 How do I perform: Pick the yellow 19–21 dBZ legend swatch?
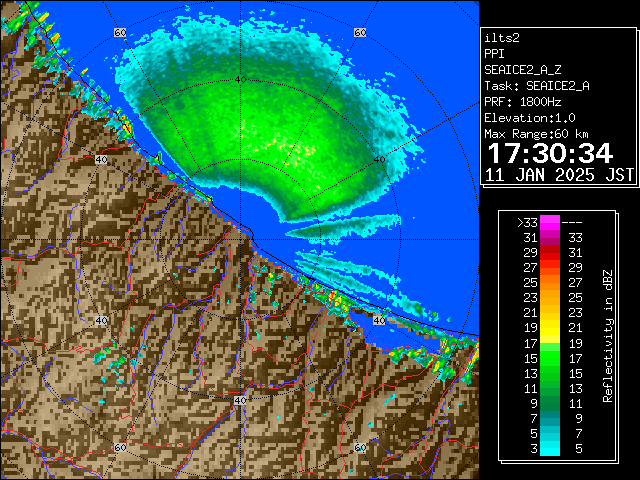550,328
